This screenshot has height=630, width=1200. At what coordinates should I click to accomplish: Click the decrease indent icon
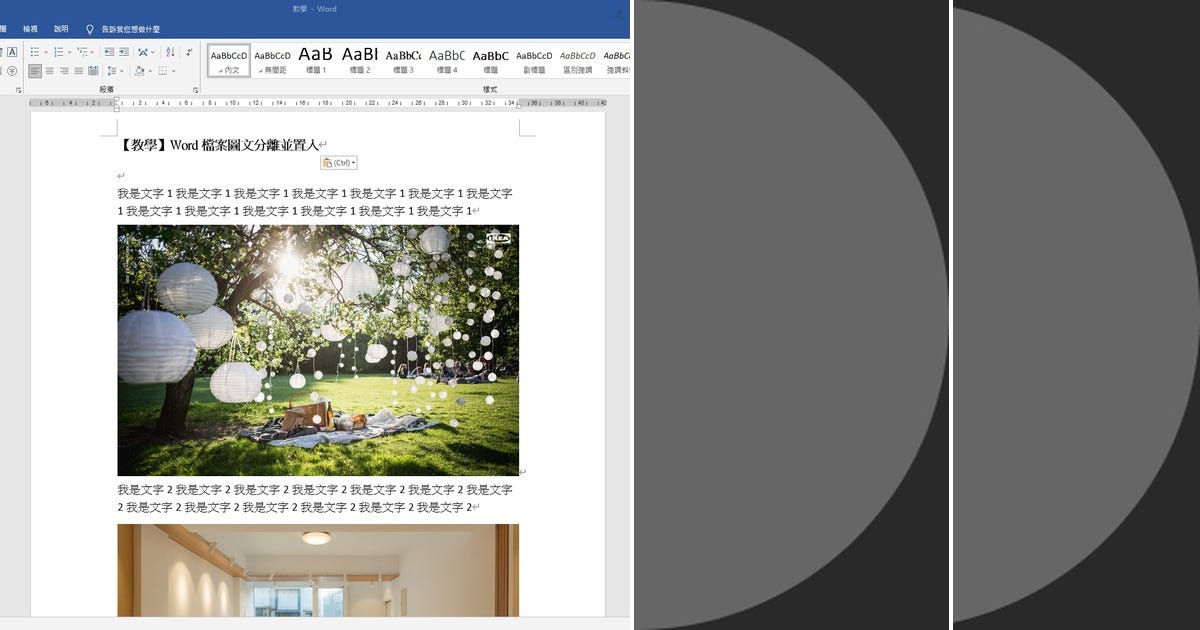click(x=108, y=52)
